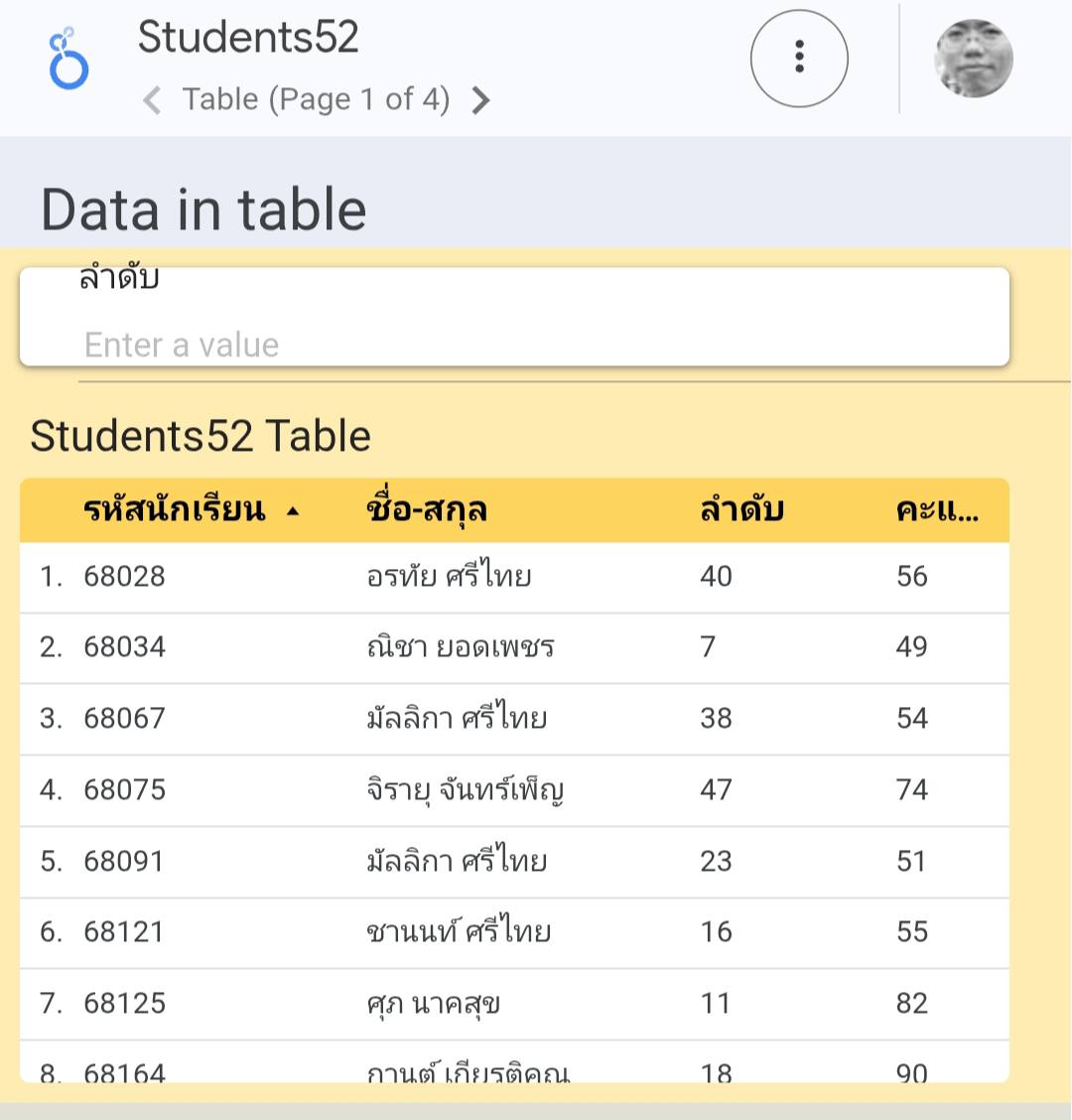
Task: Click the ลำดับ value 23 in row 5
Action: tap(716, 861)
